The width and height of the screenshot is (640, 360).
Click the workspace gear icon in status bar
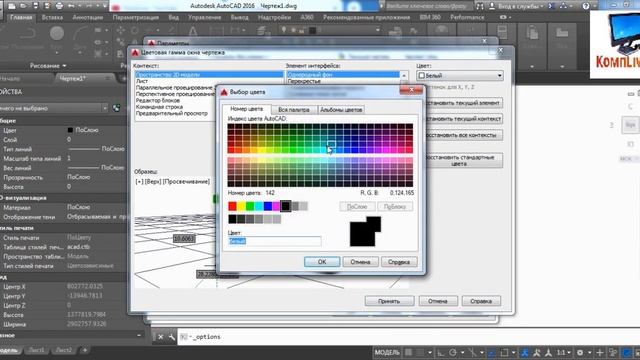tap(580, 352)
